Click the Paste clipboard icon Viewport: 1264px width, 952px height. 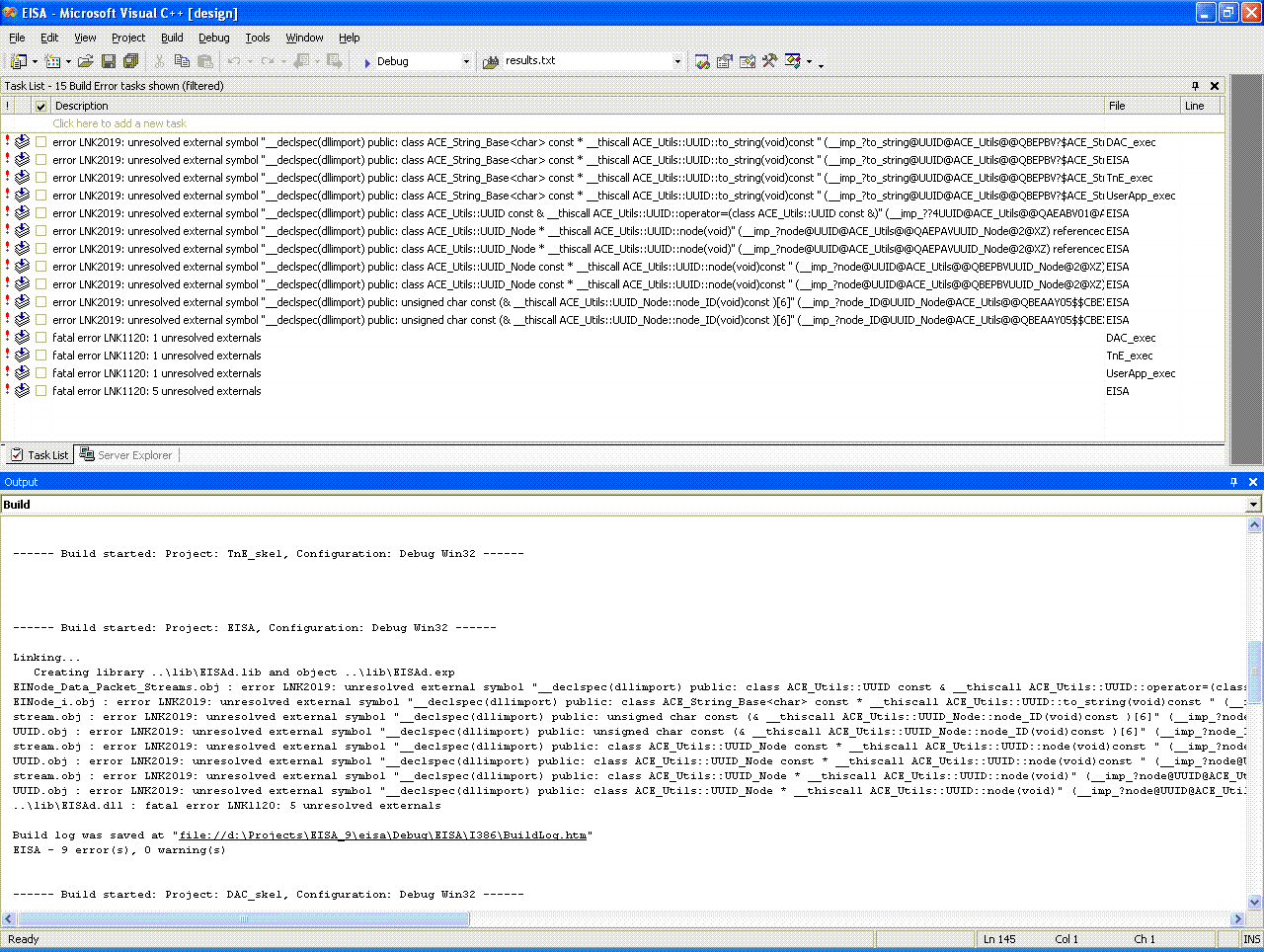point(205,61)
